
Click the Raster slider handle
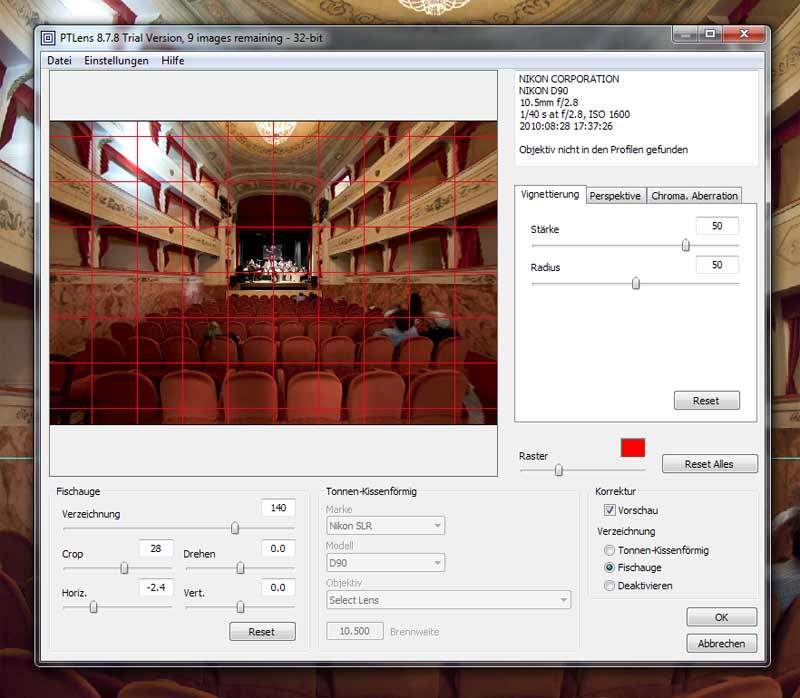(x=559, y=470)
